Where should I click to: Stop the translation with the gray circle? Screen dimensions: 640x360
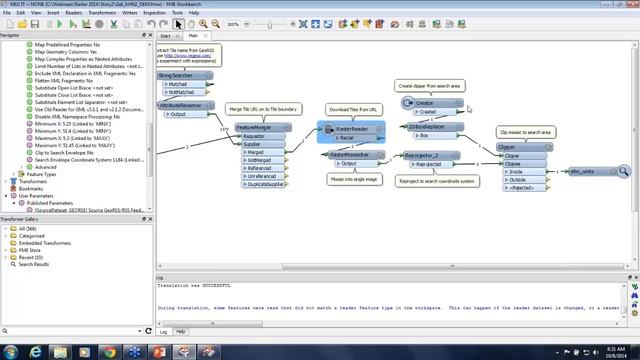point(99,24)
